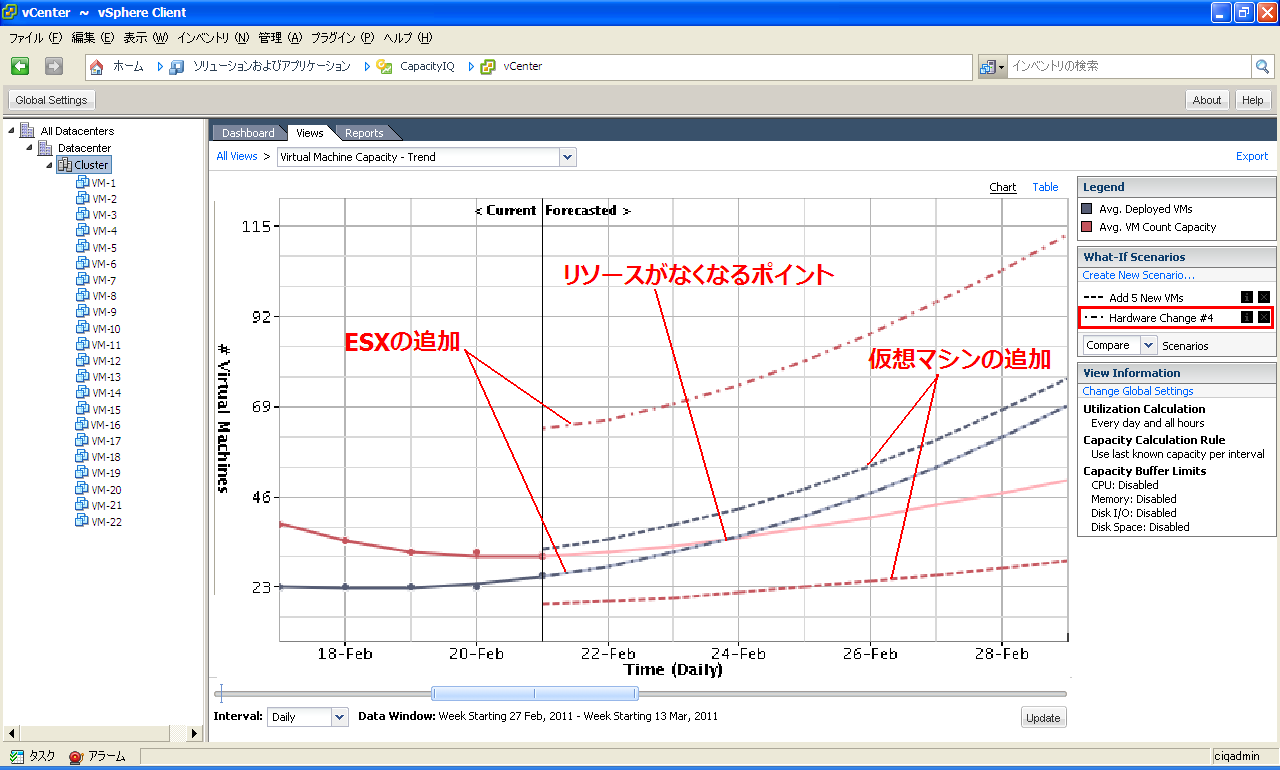
Task: Click the Update button
Action: (x=1044, y=718)
